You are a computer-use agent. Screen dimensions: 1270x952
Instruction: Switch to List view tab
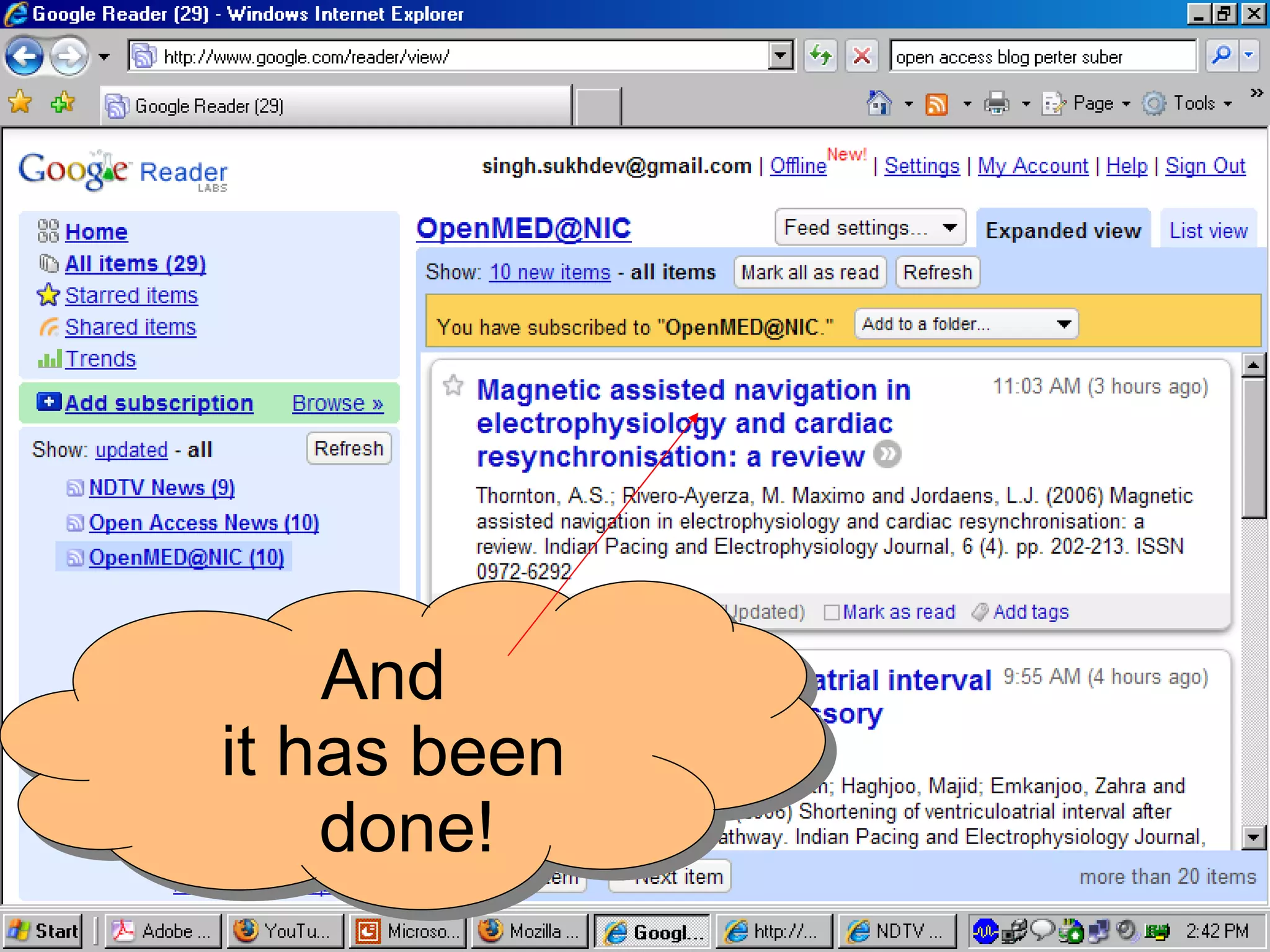click(1209, 230)
